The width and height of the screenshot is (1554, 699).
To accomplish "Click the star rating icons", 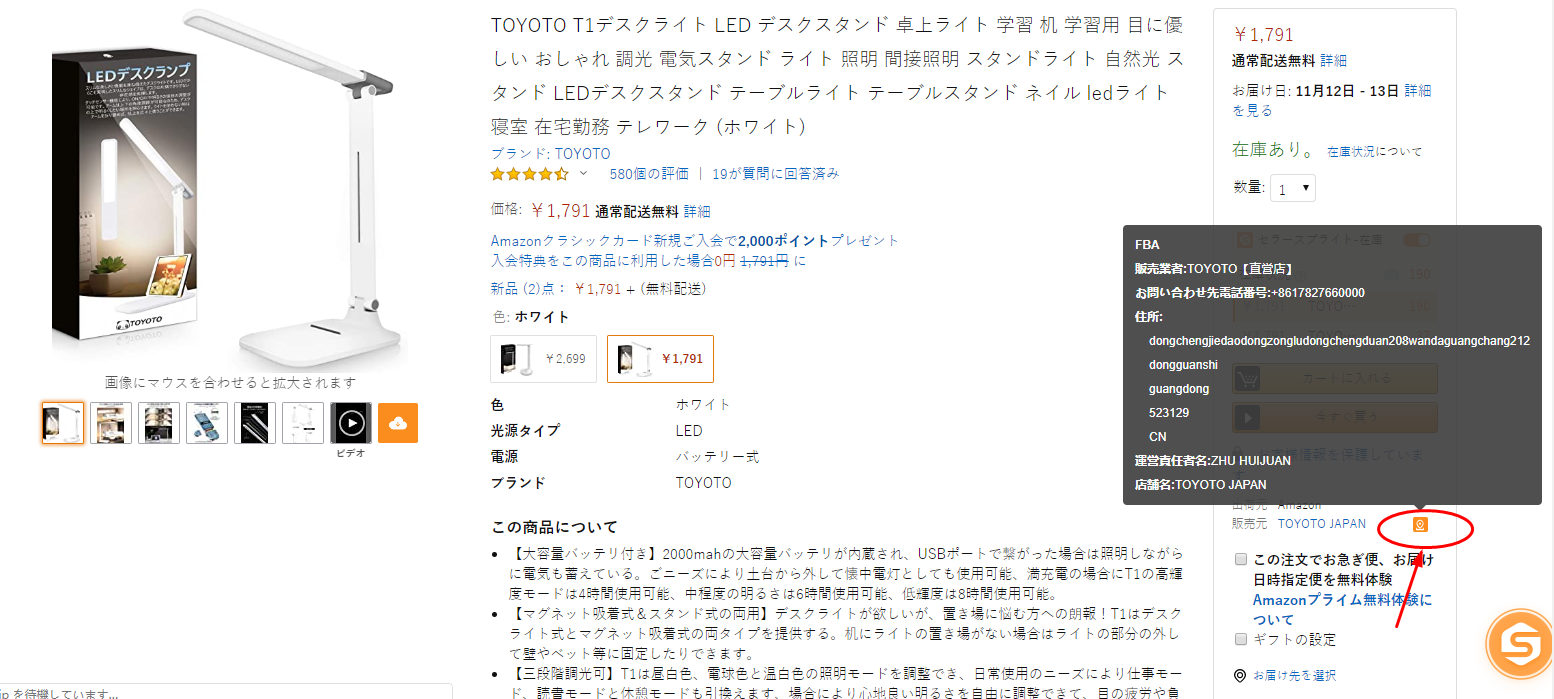I will point(529,174).
